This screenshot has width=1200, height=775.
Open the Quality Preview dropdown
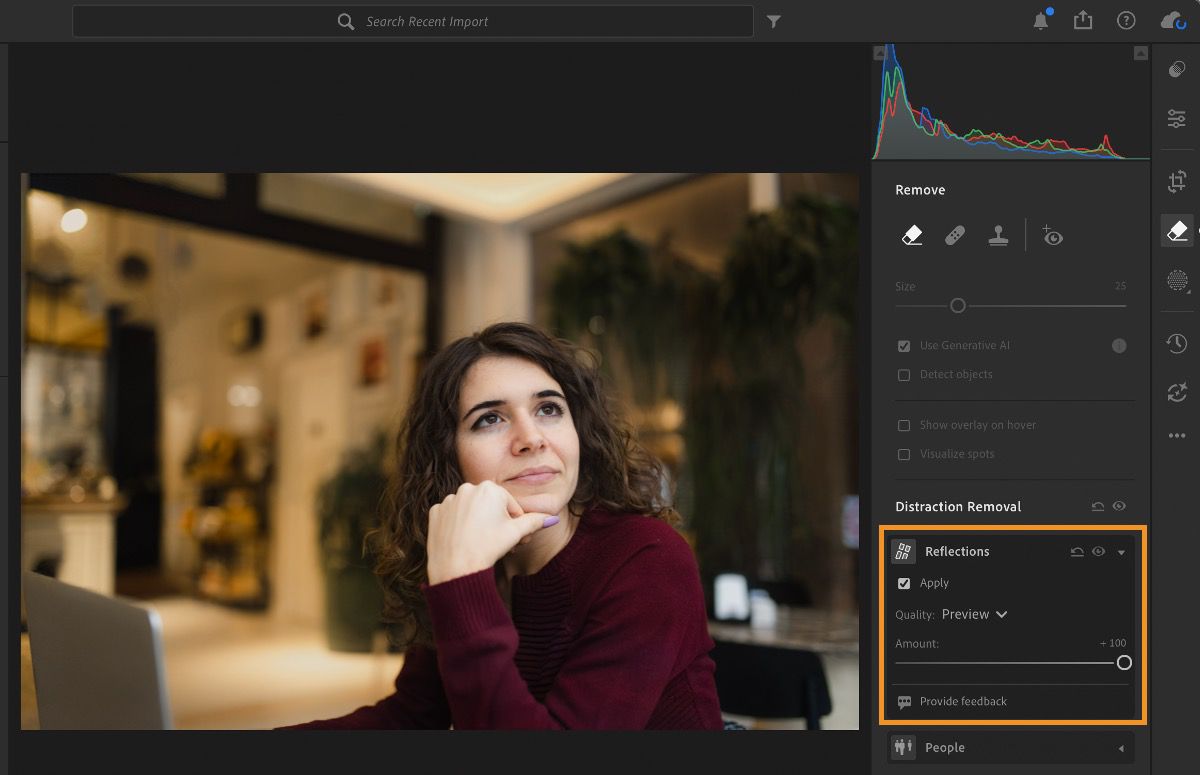click(974, 614)
